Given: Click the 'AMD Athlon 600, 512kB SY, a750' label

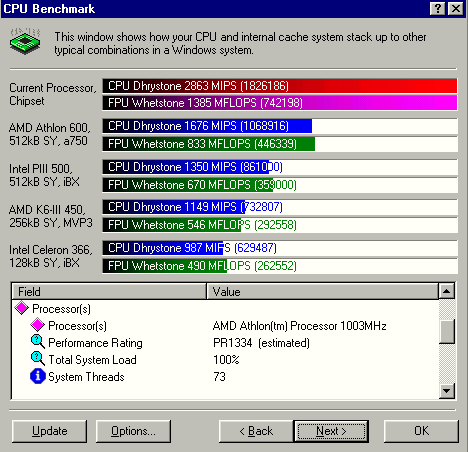Looking at the screenshot, I should coord(49,134).
